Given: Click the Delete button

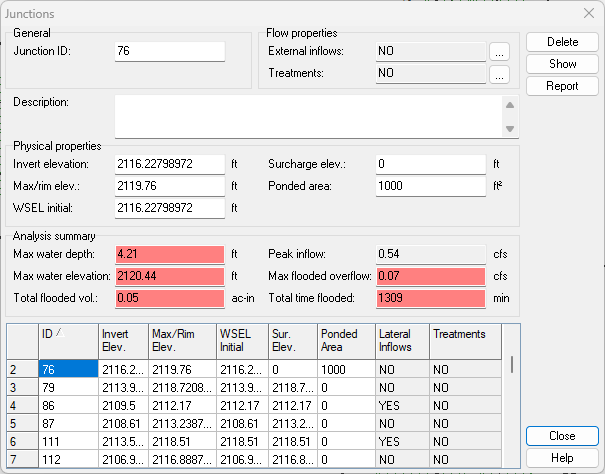Looking at the screenshot, I should click(x=562, y=42).
